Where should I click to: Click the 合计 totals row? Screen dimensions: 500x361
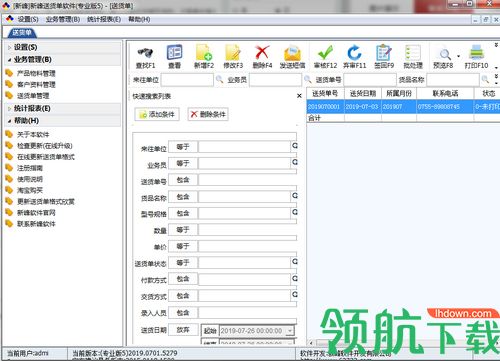[x=403, y=118]
